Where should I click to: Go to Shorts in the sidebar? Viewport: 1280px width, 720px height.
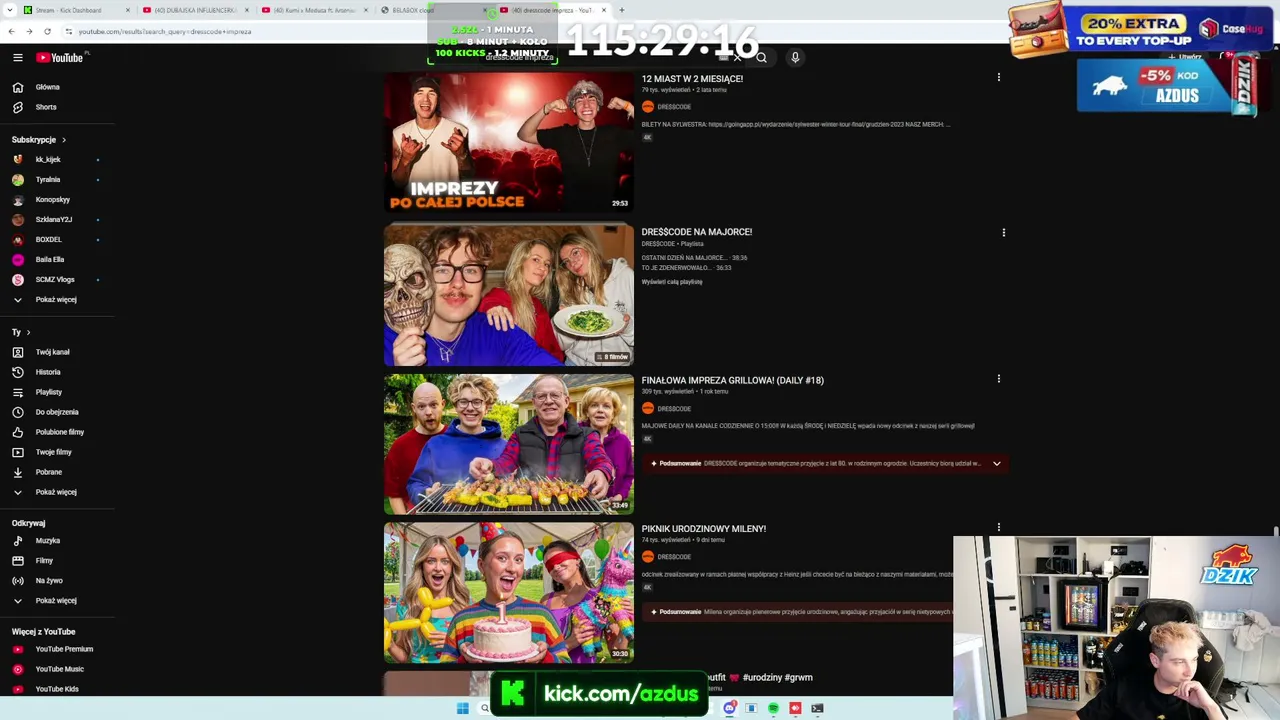click(x=46, y=107)
